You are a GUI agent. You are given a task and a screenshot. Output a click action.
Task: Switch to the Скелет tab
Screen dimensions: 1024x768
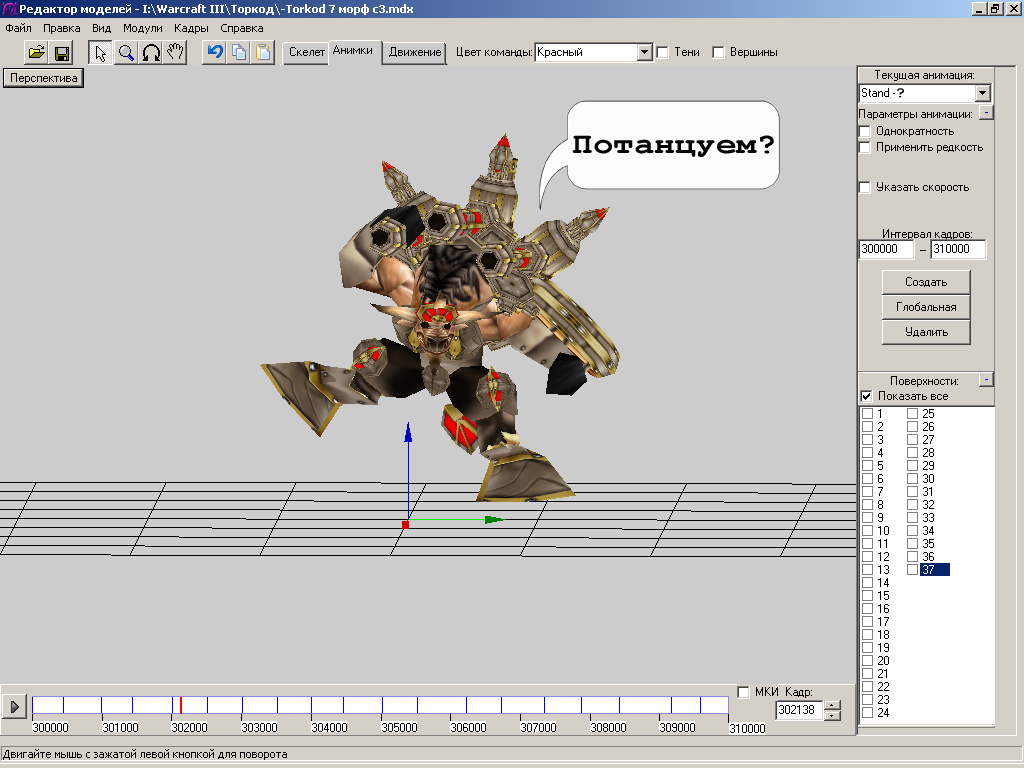click(x=307, y=52)
